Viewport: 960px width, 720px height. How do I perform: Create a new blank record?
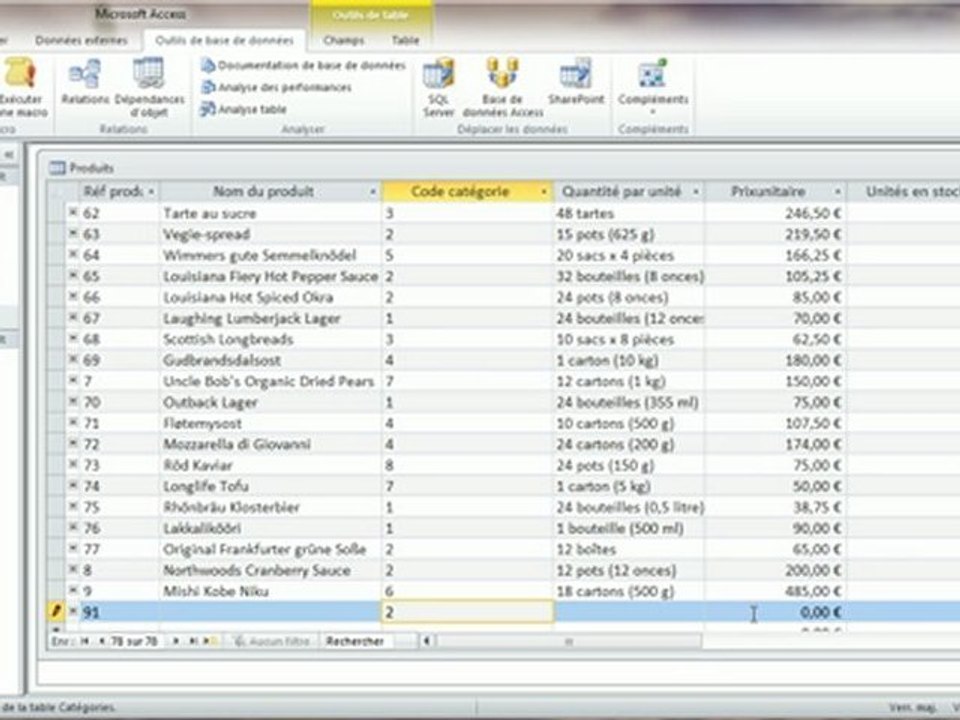click(209, 641)
